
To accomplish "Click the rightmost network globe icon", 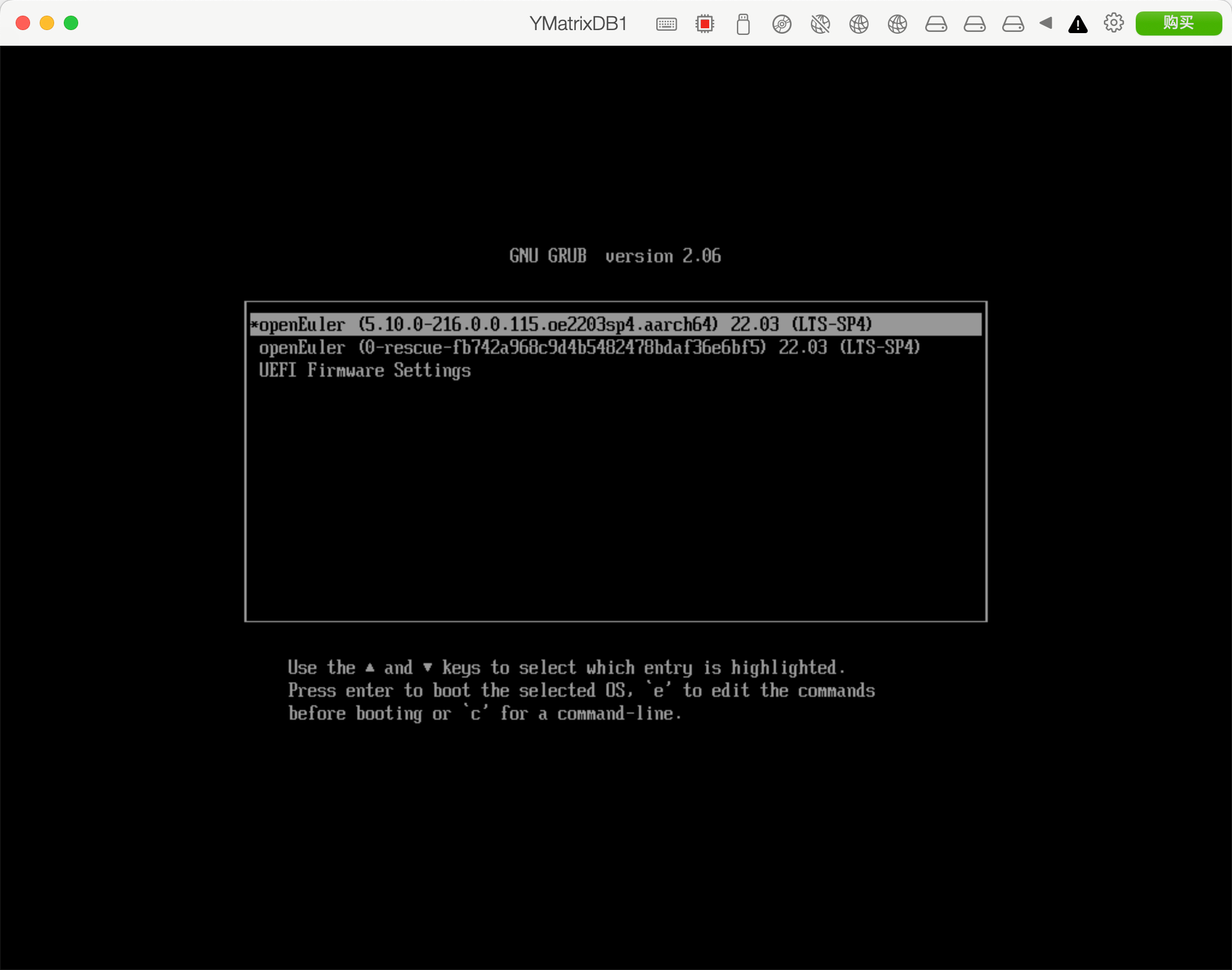I will 897,24.
